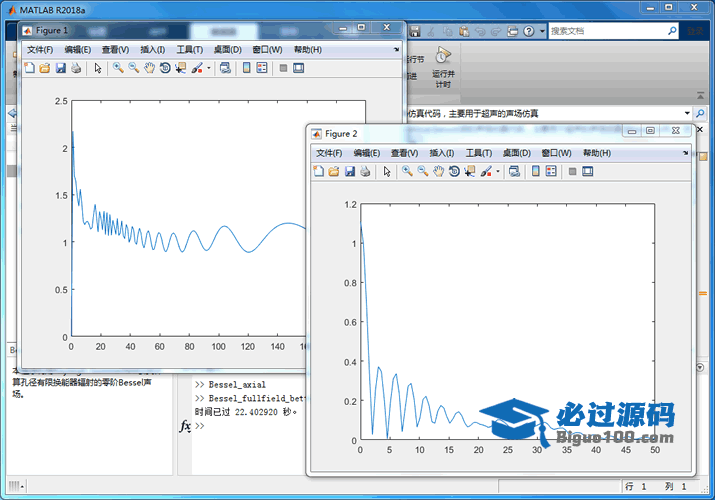Dock Figure 2 using menu bar corner arrow
Viewport: 715px width, 500px height.
tap(685, 153)
